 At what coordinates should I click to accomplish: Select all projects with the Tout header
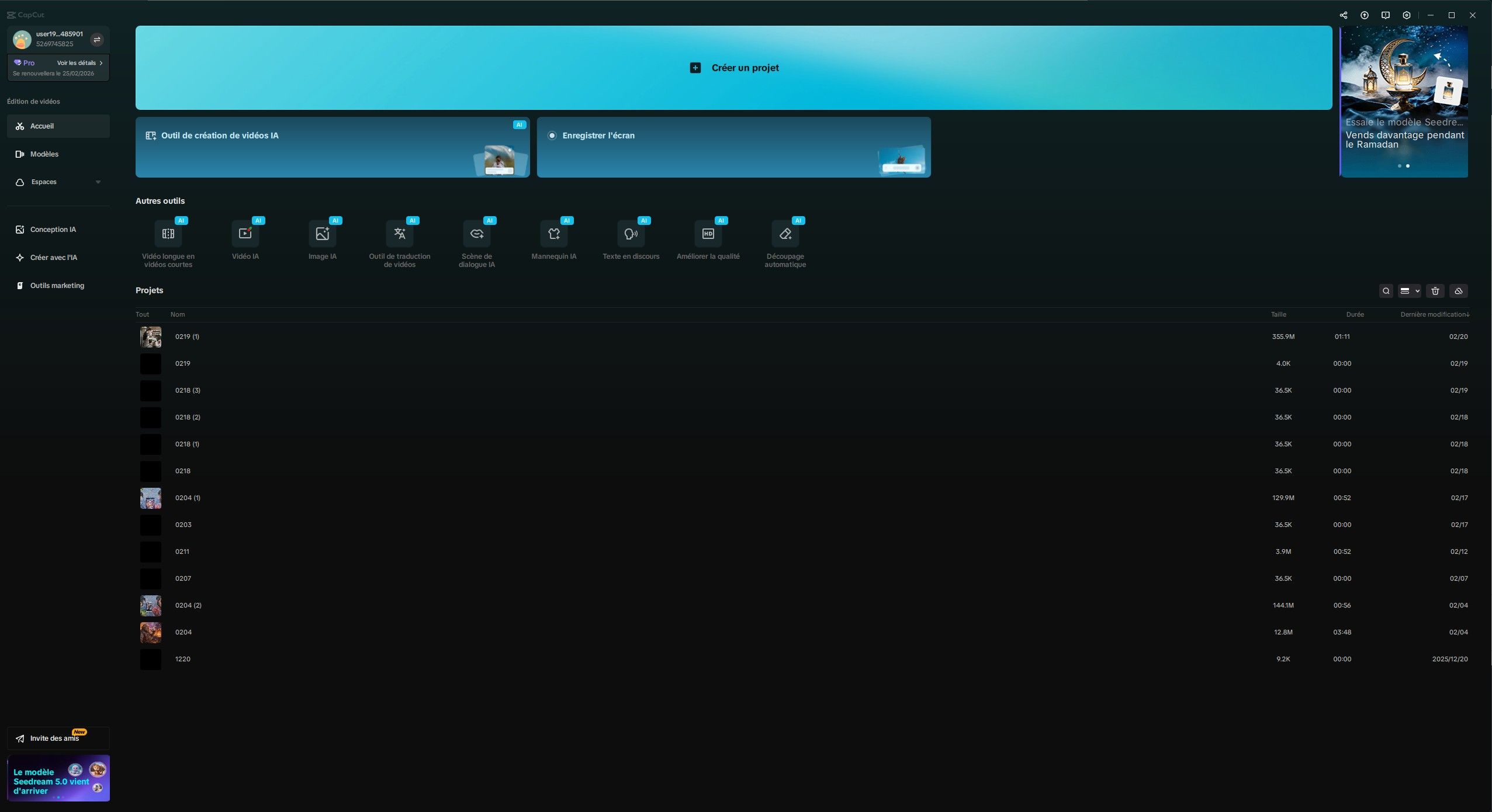[x=143, y=314]
